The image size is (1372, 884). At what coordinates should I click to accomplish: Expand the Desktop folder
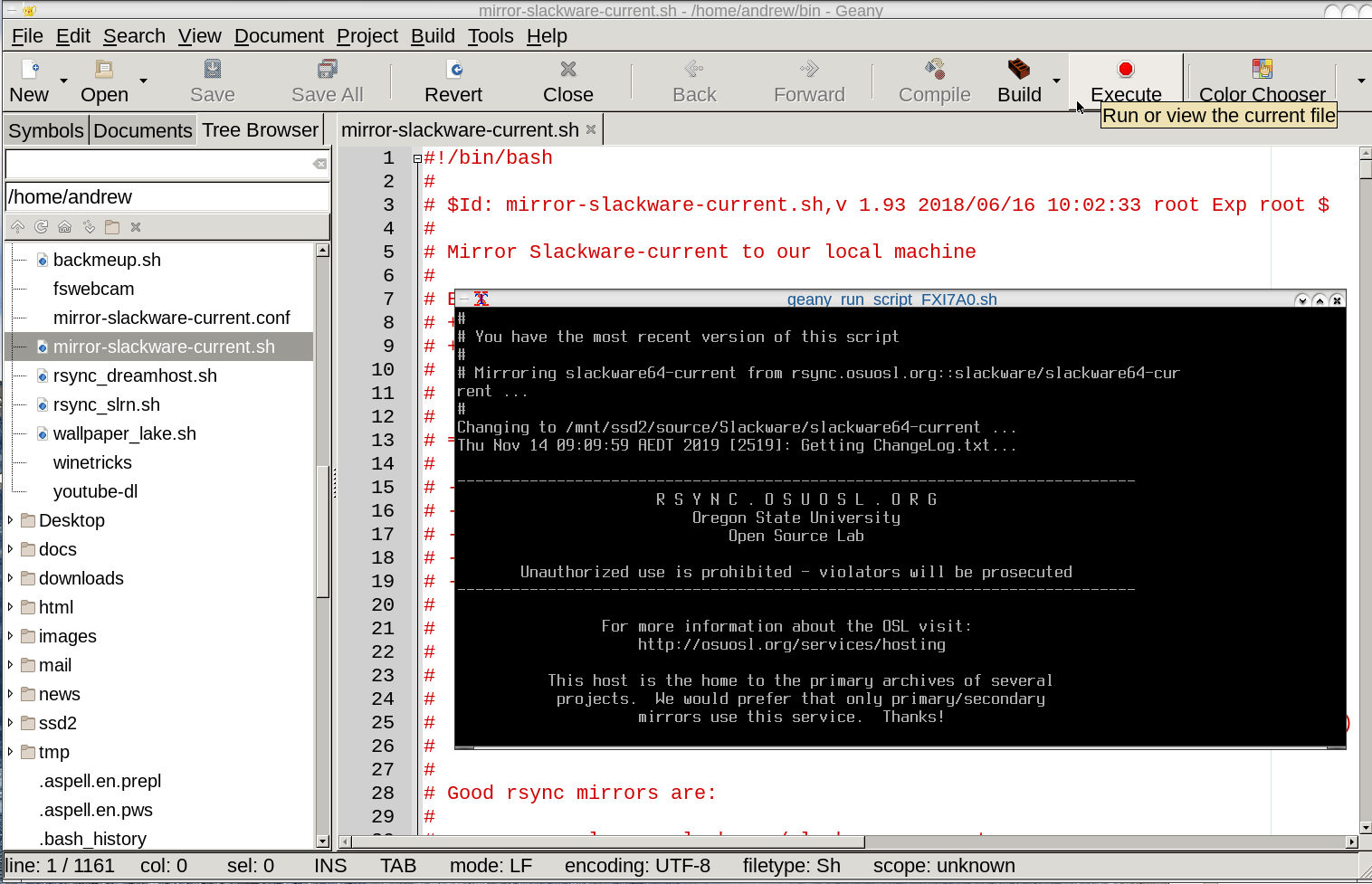(9, 520)
